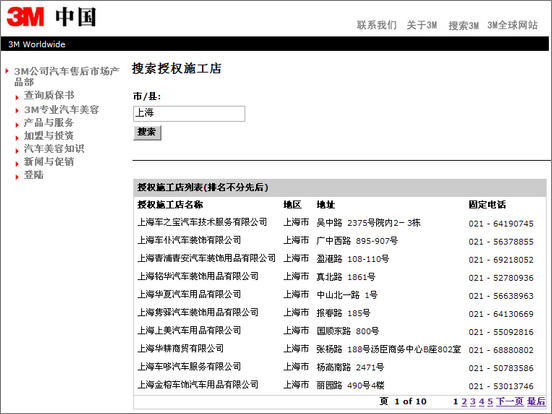Click the phone number 021 - 52780936
The width and height of the screenshot is (552, 414).
point(501,278)
